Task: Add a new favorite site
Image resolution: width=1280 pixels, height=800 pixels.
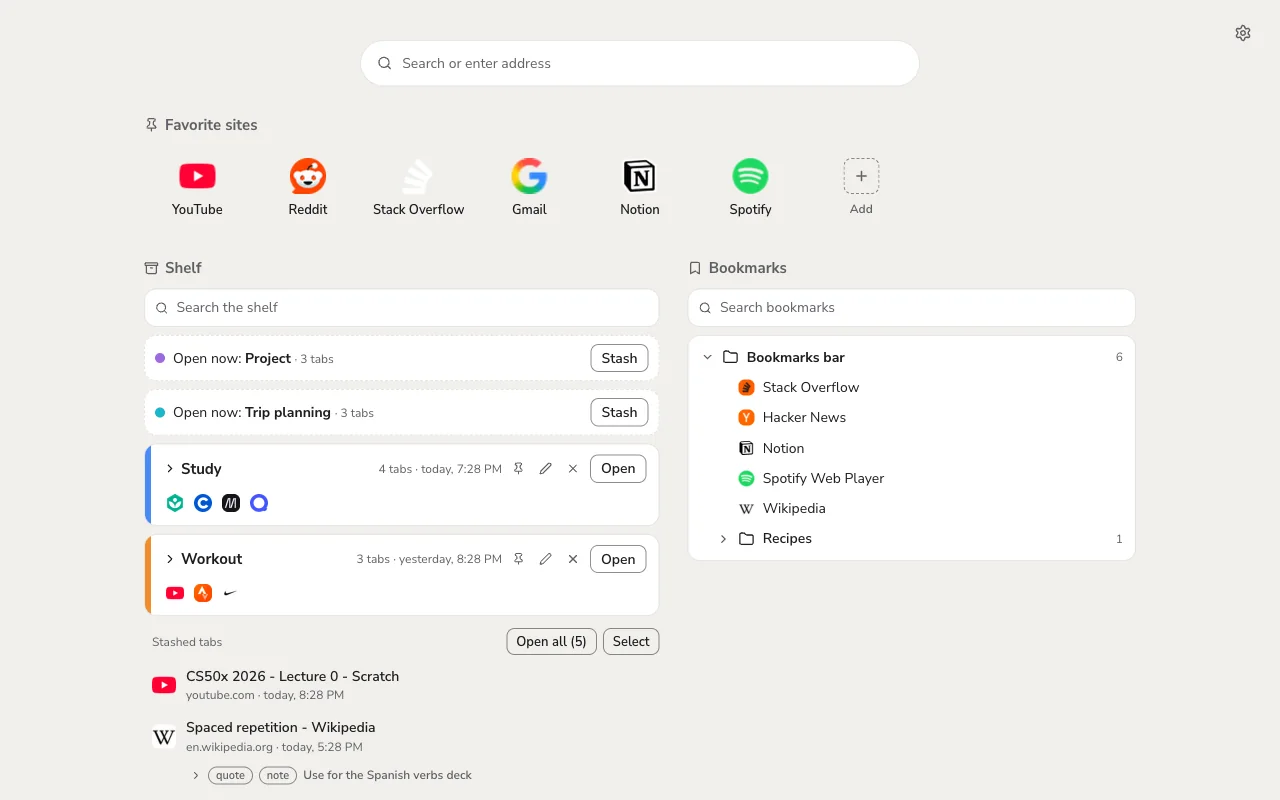Action: click(x=861, y=187)
